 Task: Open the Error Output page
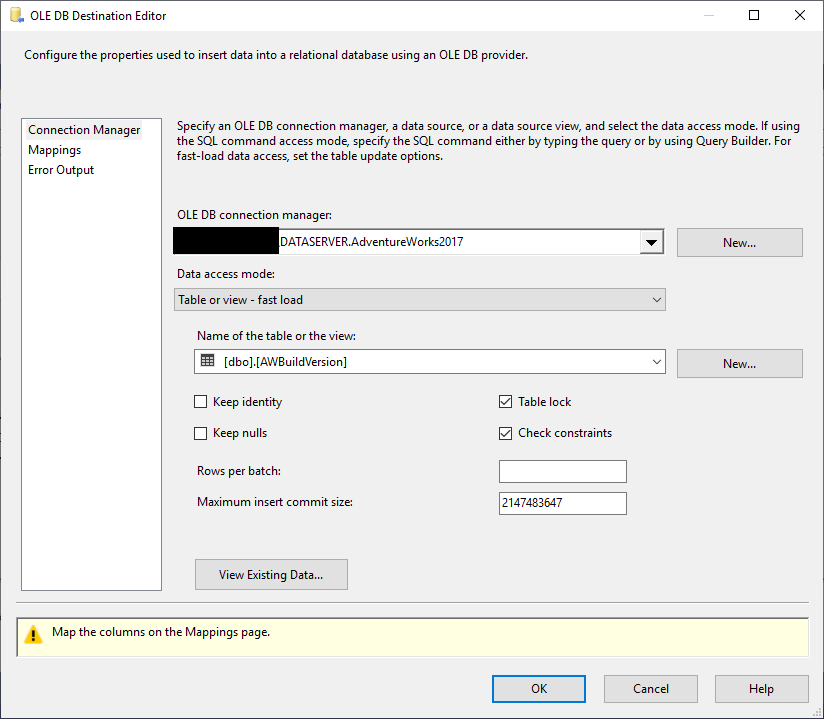coord(61,170)
